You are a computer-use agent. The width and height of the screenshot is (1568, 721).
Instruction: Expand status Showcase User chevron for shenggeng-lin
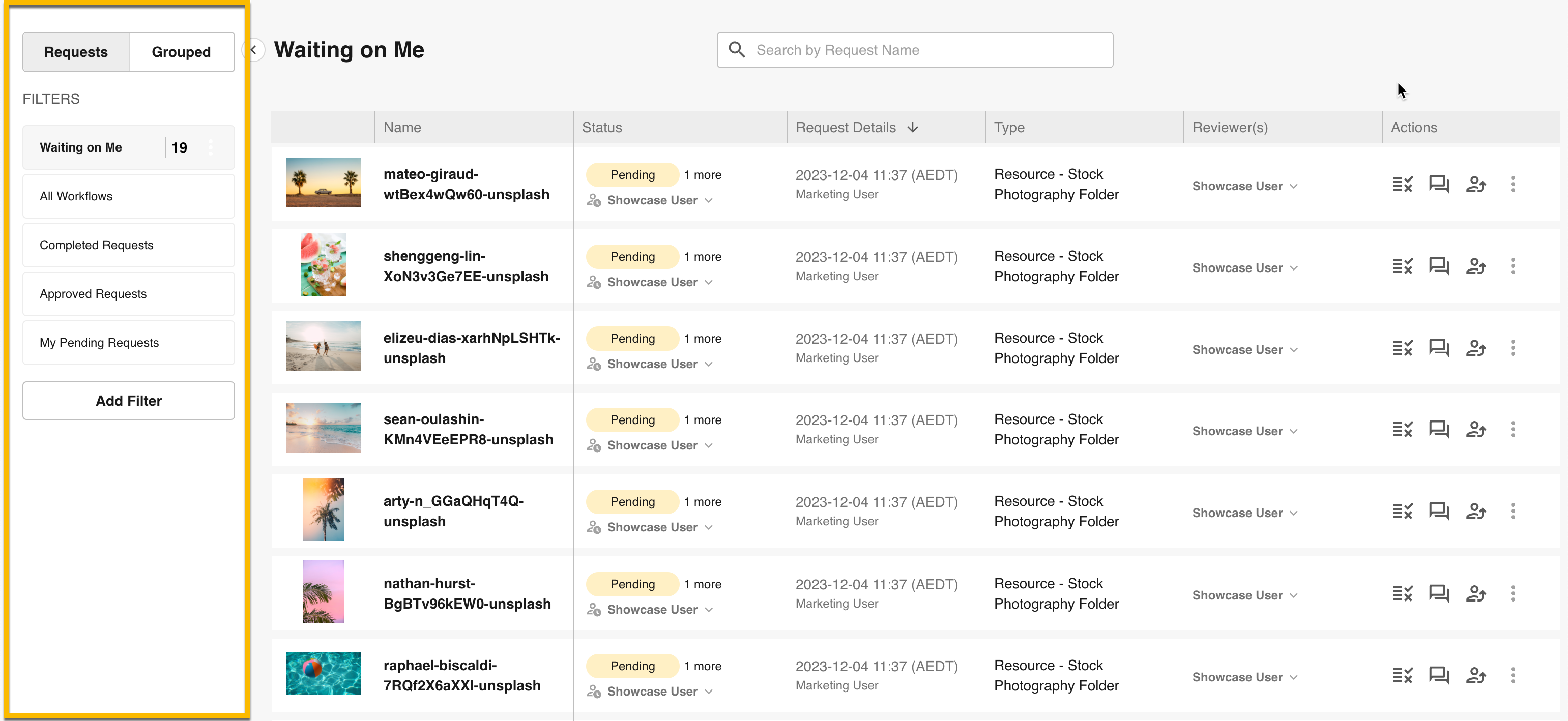tap(709, 282)
